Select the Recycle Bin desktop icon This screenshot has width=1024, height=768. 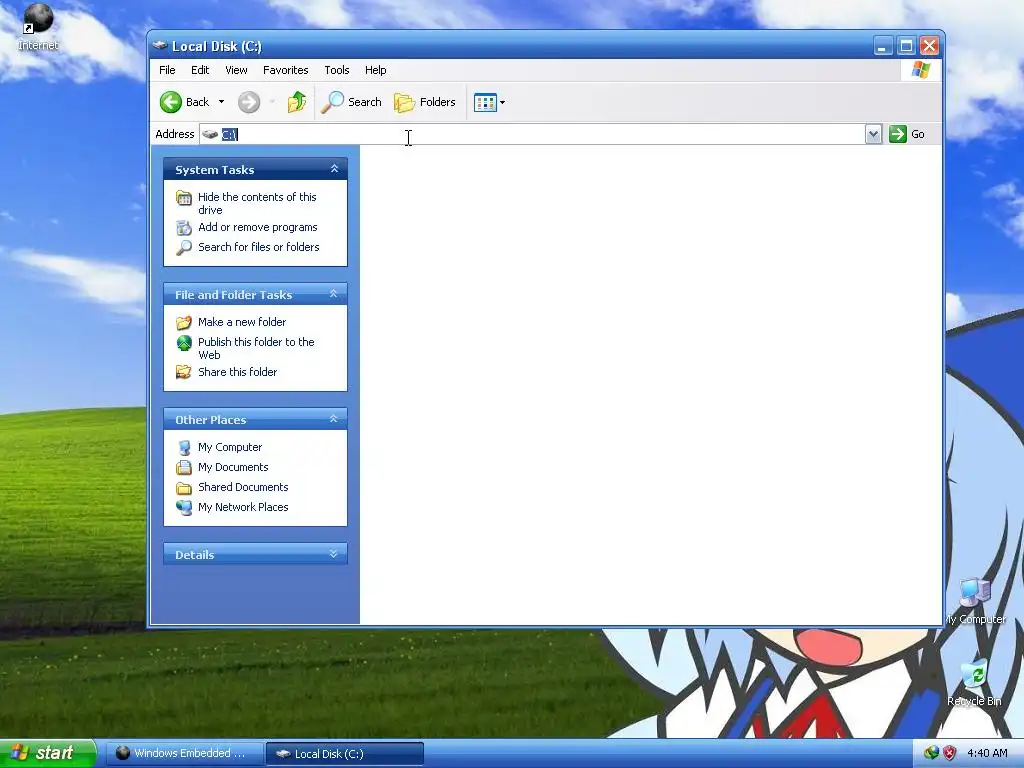click(x=974, y=683)
